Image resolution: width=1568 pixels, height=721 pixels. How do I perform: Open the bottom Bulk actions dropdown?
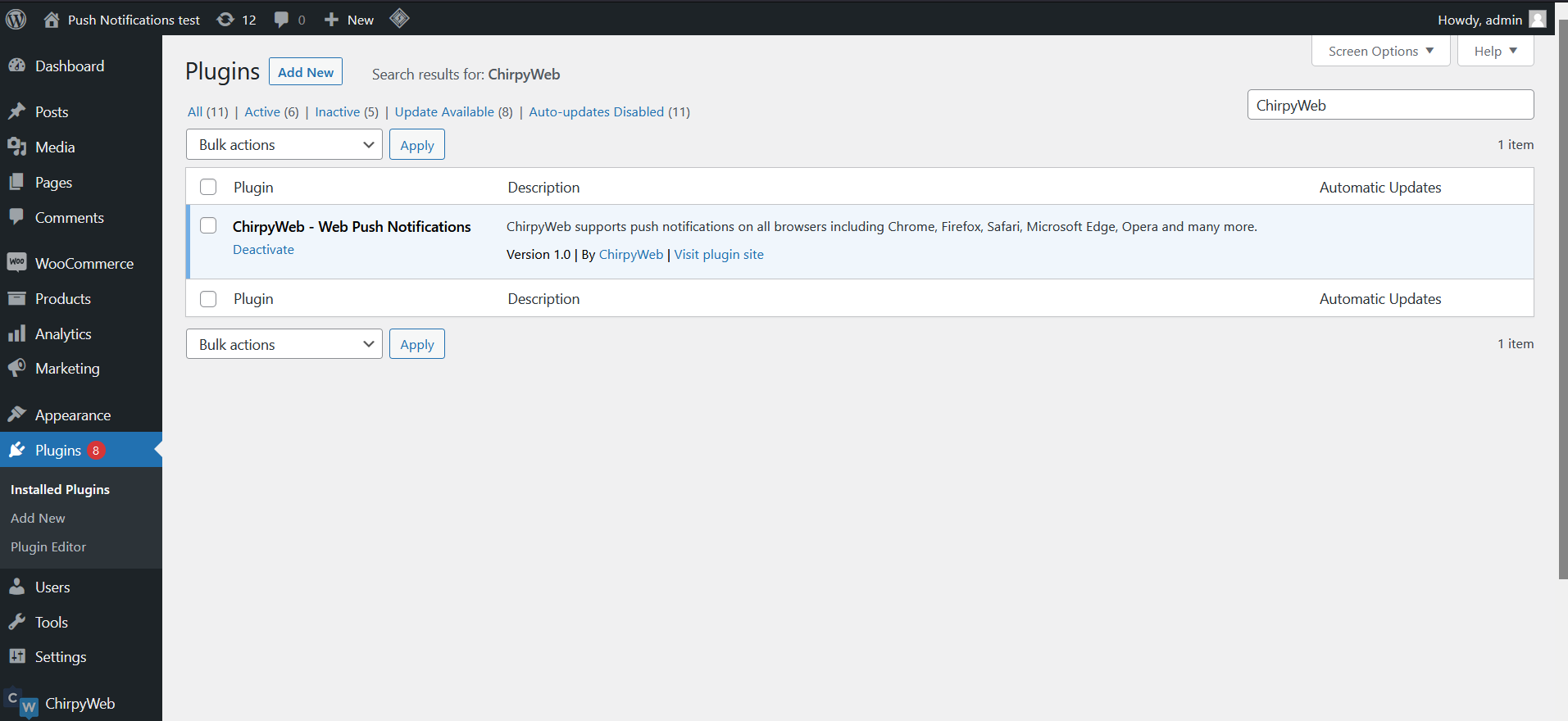tap(284, 344)
